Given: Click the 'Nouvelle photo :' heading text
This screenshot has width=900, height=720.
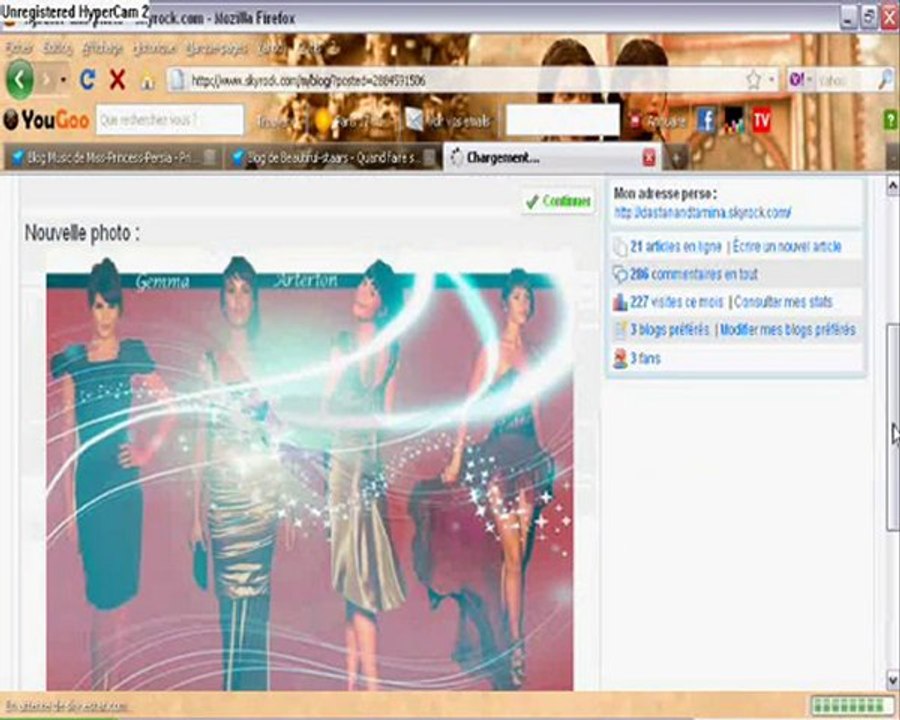Looking at the screenshot, I should (82, 233).
